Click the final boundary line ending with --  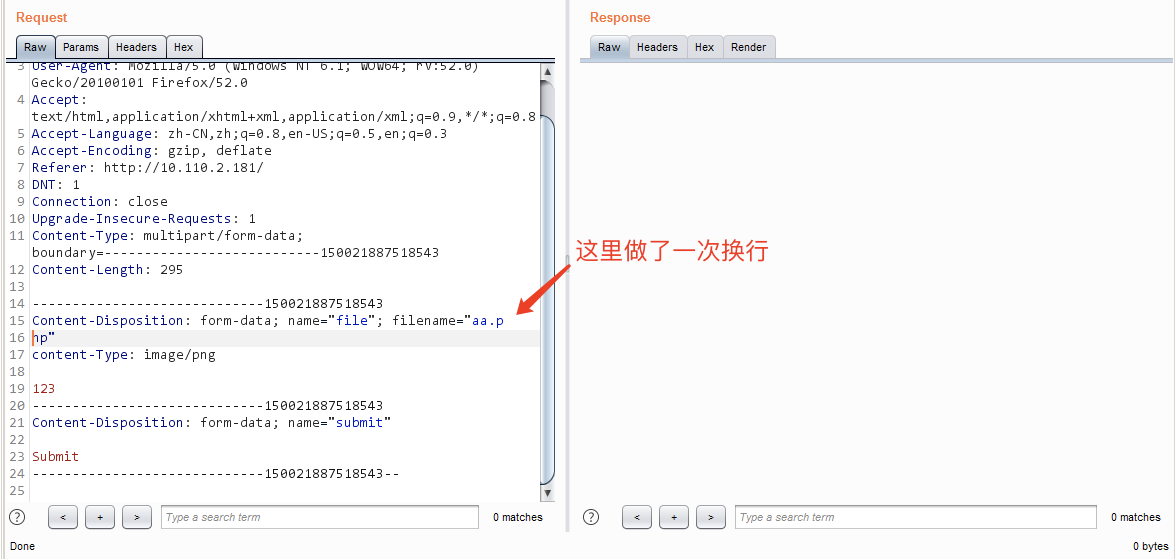(216, 474)
